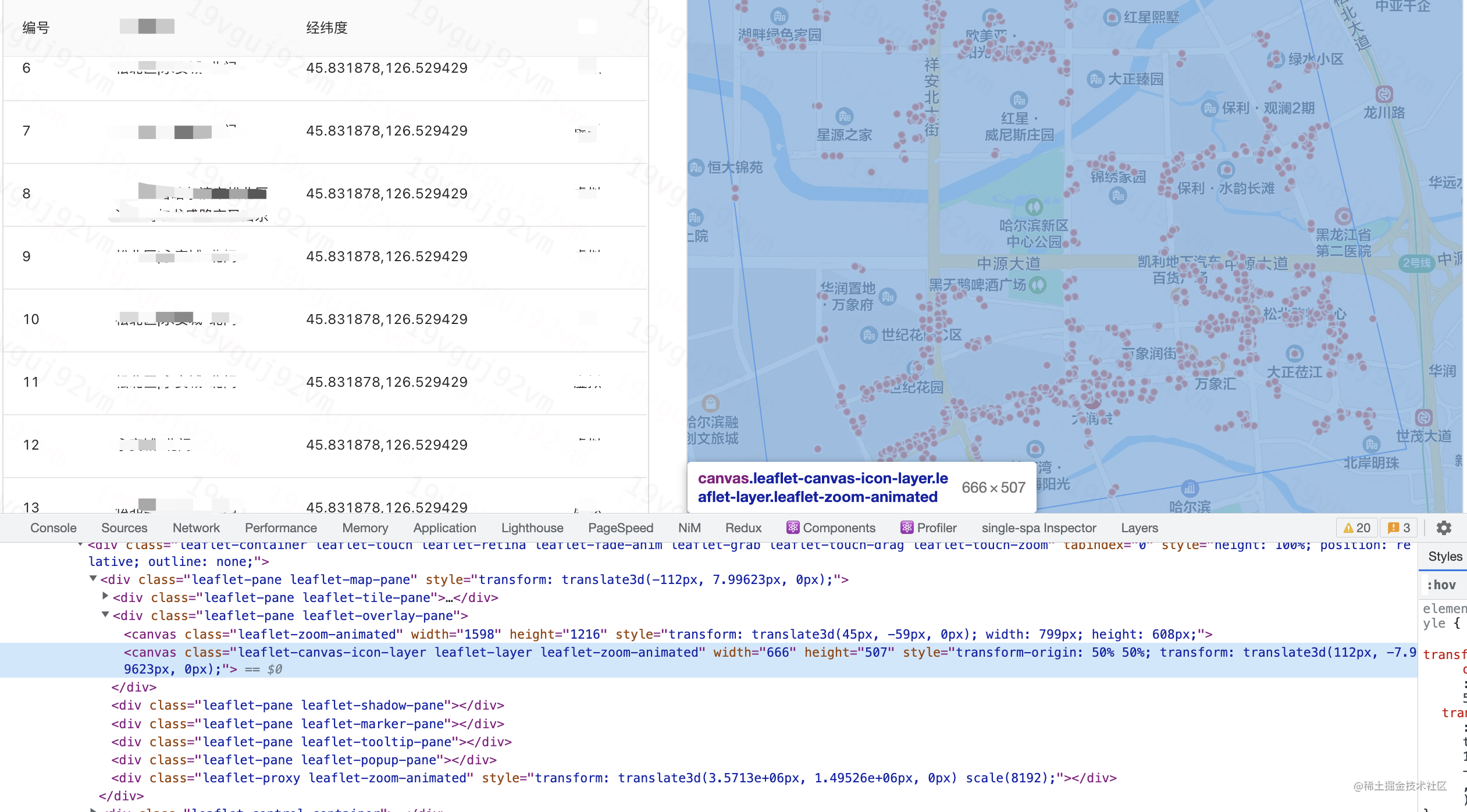1467x812 pixels.
Task: Click the 世茂大道 metro station icon
Action: click(x=1423, y=417)
